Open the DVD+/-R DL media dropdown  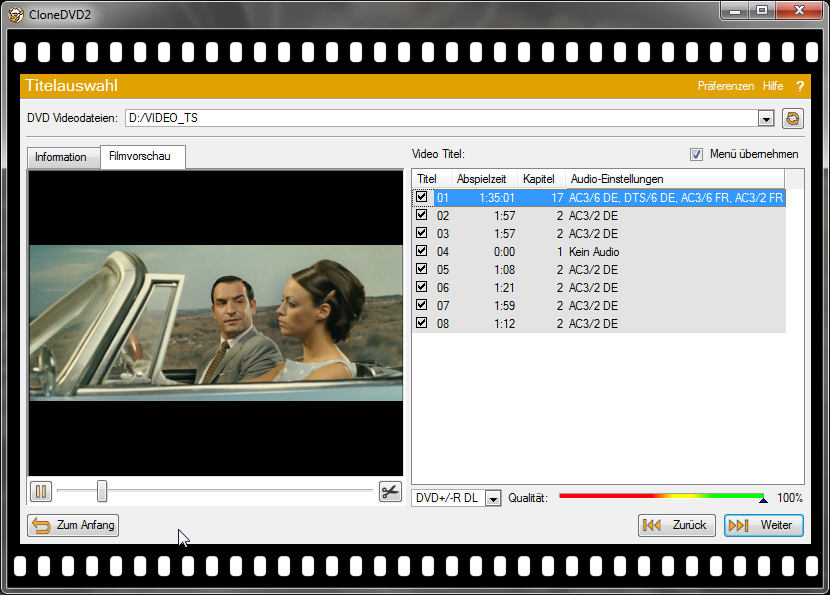(493, 498)
